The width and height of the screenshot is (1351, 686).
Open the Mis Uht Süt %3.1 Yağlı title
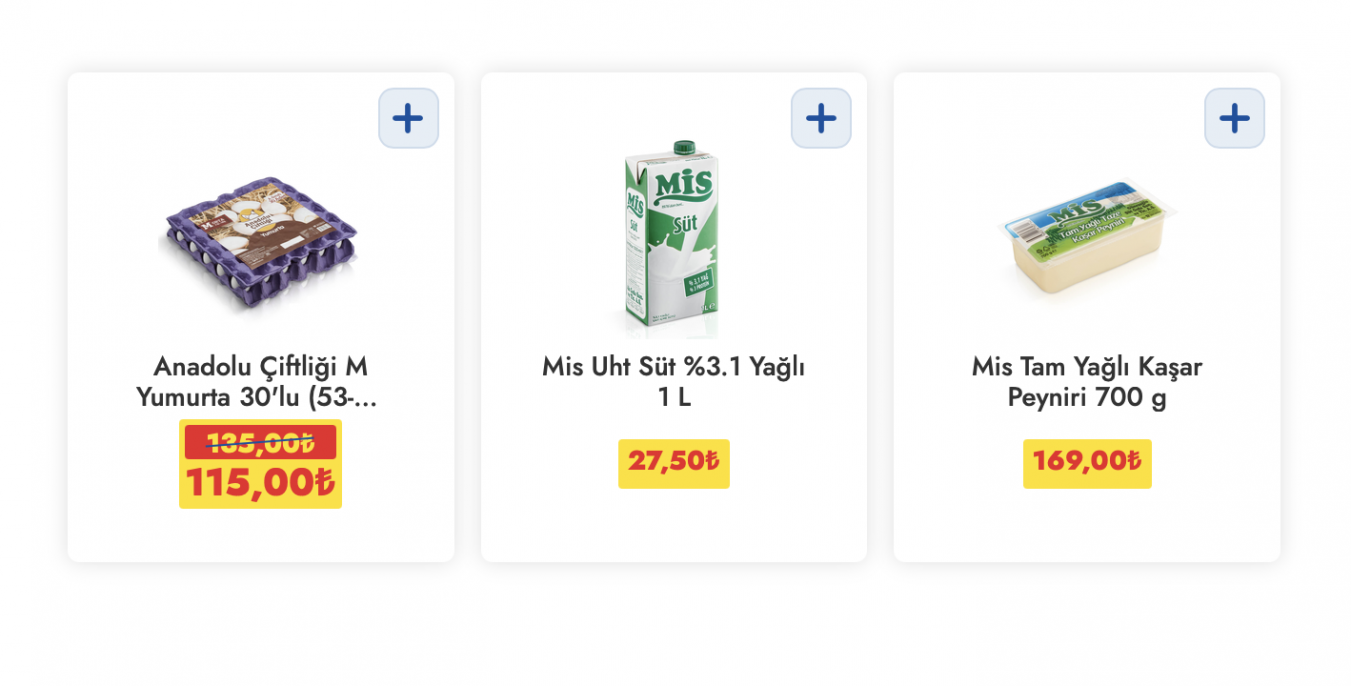point(673,367)
